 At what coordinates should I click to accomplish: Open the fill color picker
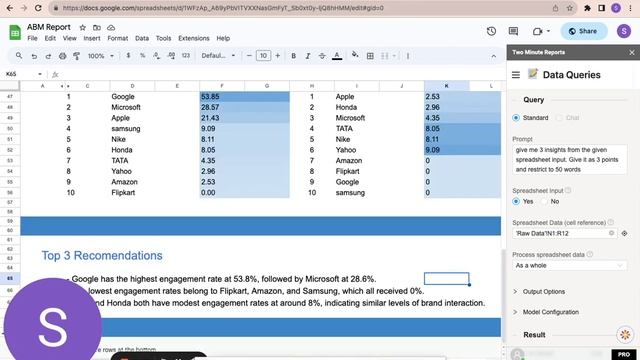(355, 55)
